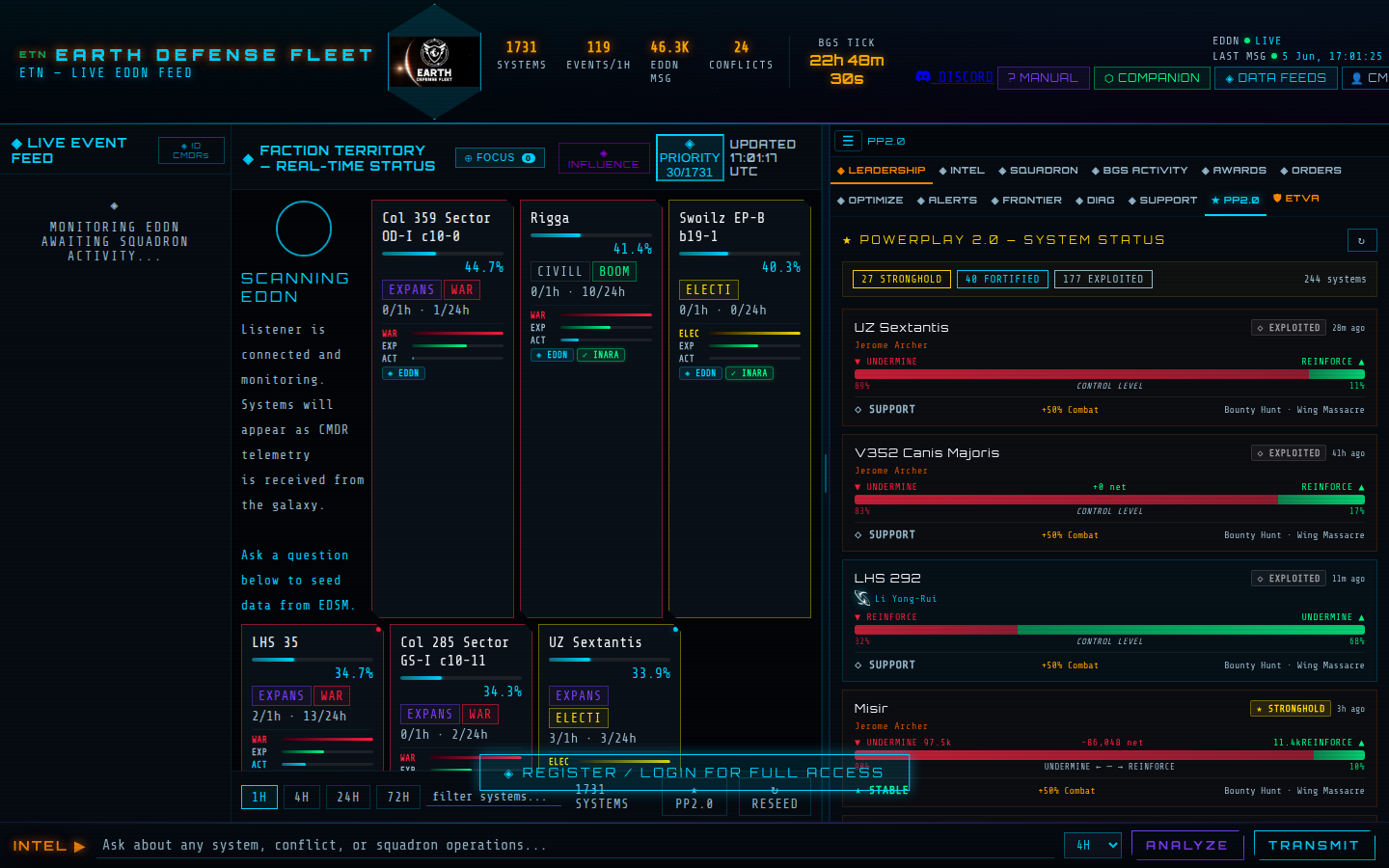Filter by 27 Stronghold systems

[x=902, y=280]
